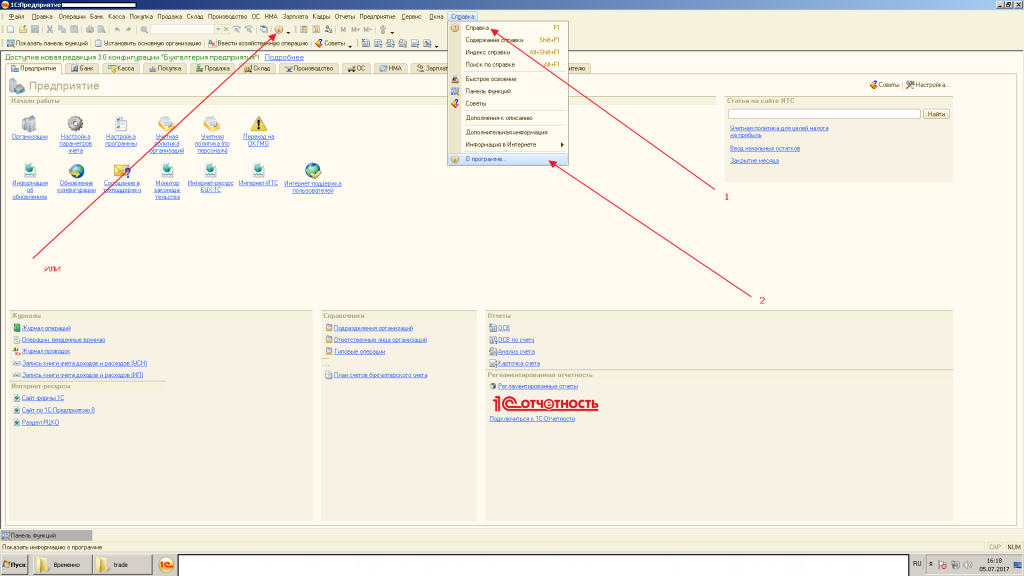Image resolution: width=1024 pixels, height=576 pixels.
Task: Select Содержание справки in the Help menu
Action: point(507,40)
